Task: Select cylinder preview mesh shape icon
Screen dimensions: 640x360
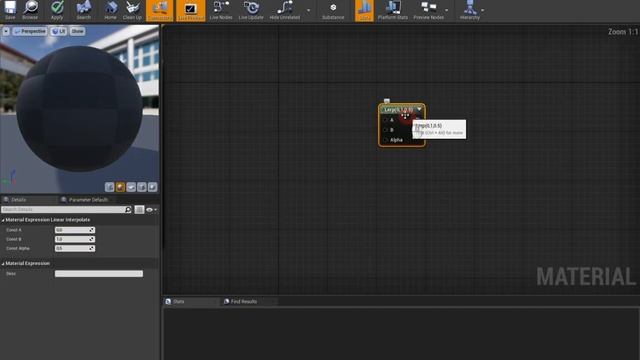Action: point(109,187)
